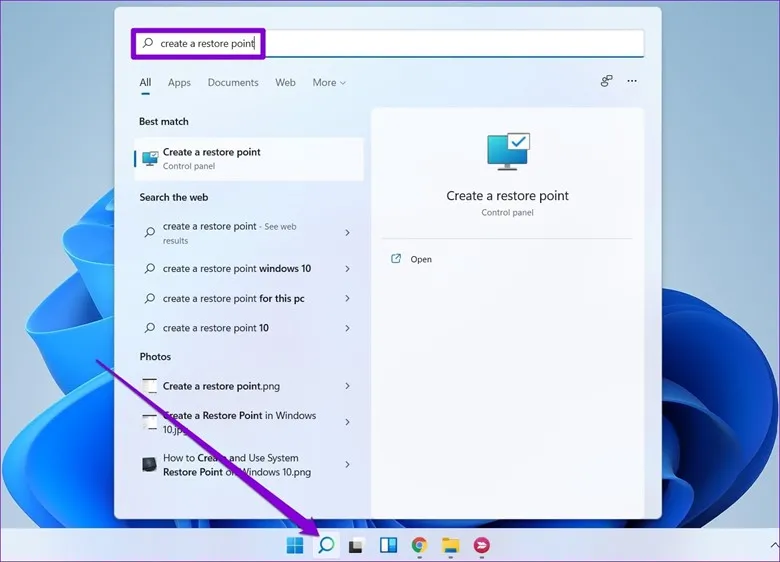
Task: Switch to the Apps filter tab
Action: click(x=179, y=83)
